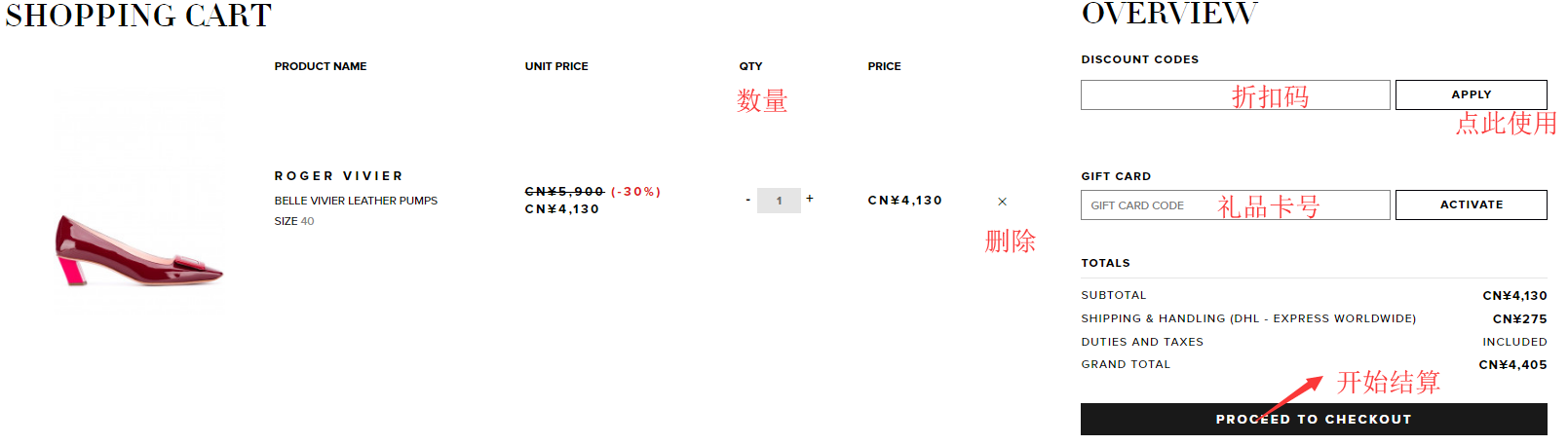Viewport: 1568px width, 445px height.
Task: Focus the discount codes input field
Action: point(1235,95)
